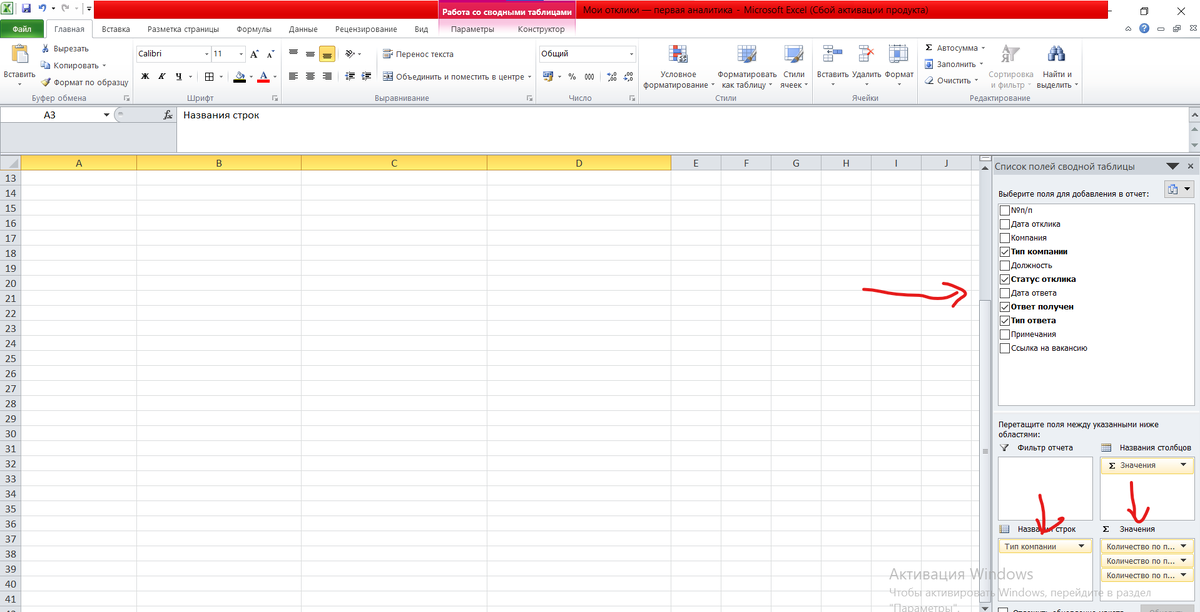Select row 21 header
This screenshot has width=1200, height=612.
pos(11,300)
